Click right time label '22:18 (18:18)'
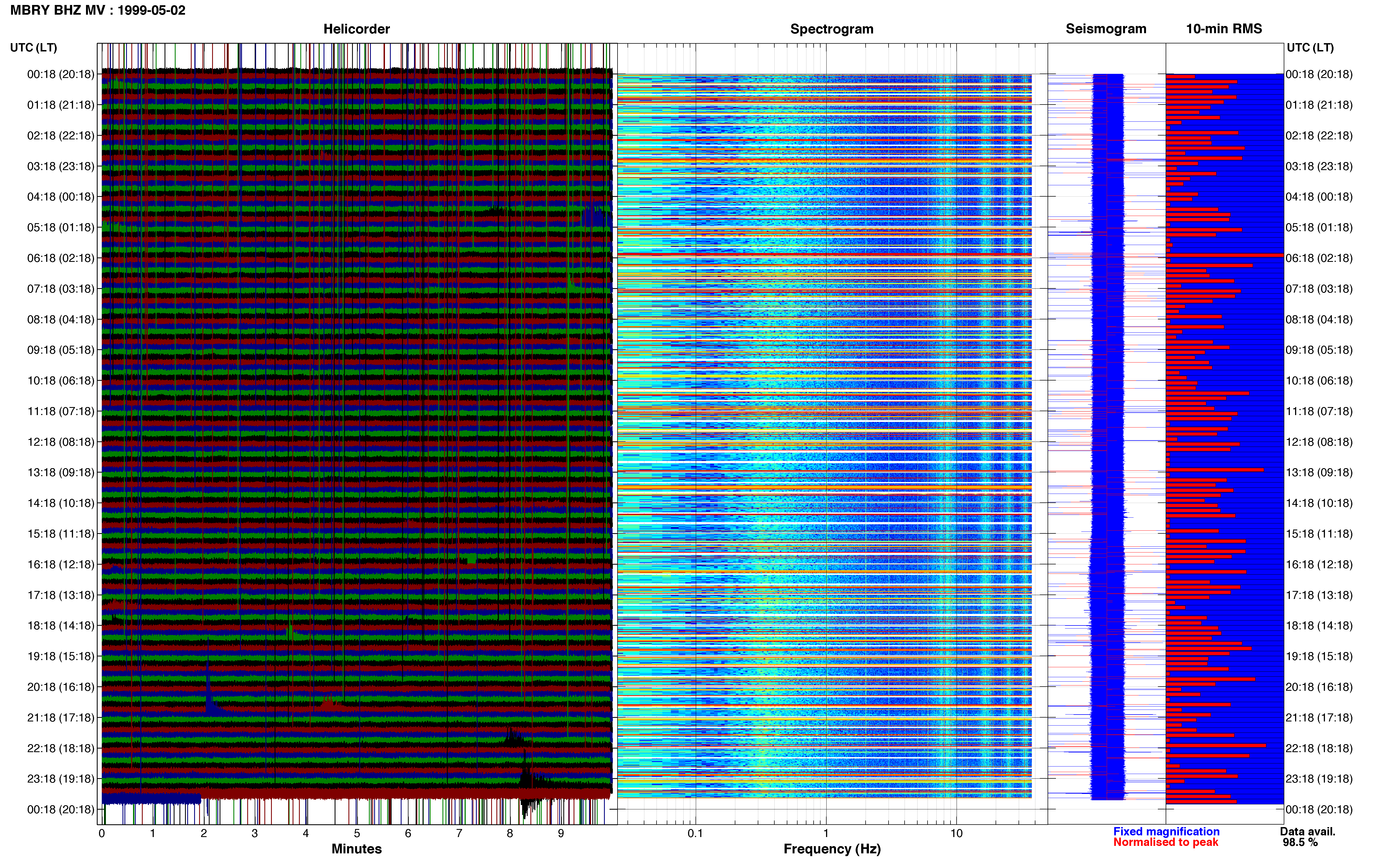 1319,748
